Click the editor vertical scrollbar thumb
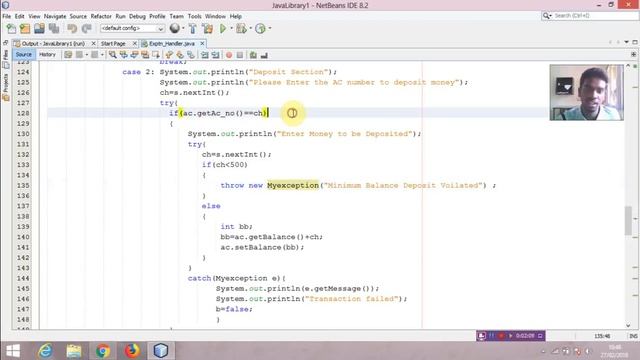640x360 pixels. click(628, 221)
